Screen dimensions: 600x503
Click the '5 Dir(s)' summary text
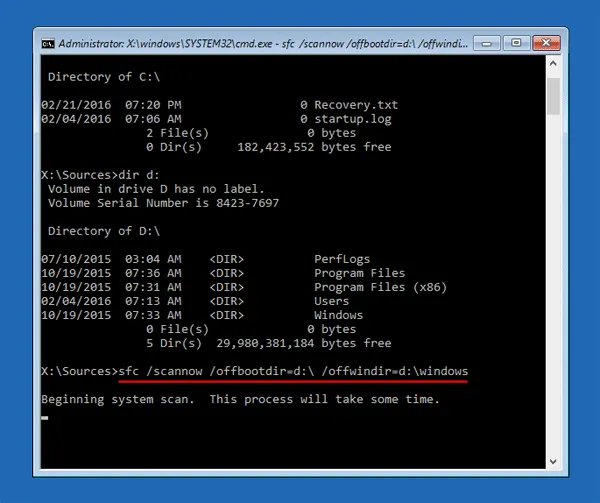174,343
